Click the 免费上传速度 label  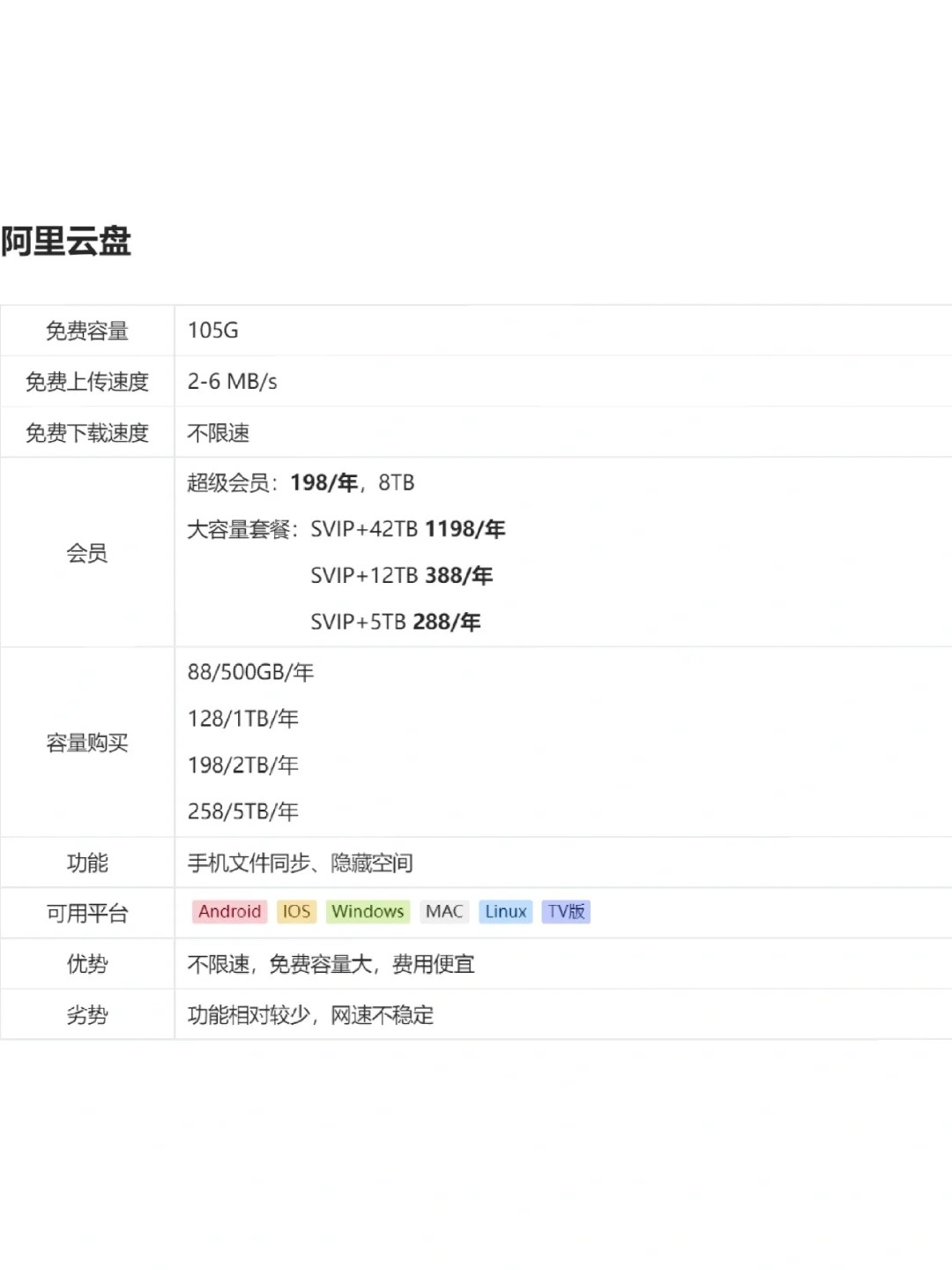[x=87, y=382]
